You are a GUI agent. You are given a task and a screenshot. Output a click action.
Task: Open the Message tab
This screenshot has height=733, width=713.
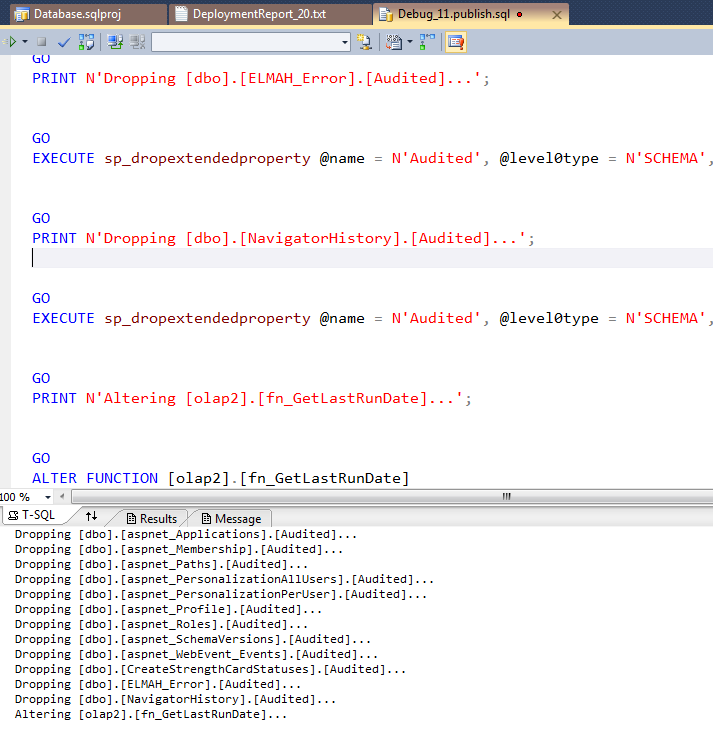231,519
